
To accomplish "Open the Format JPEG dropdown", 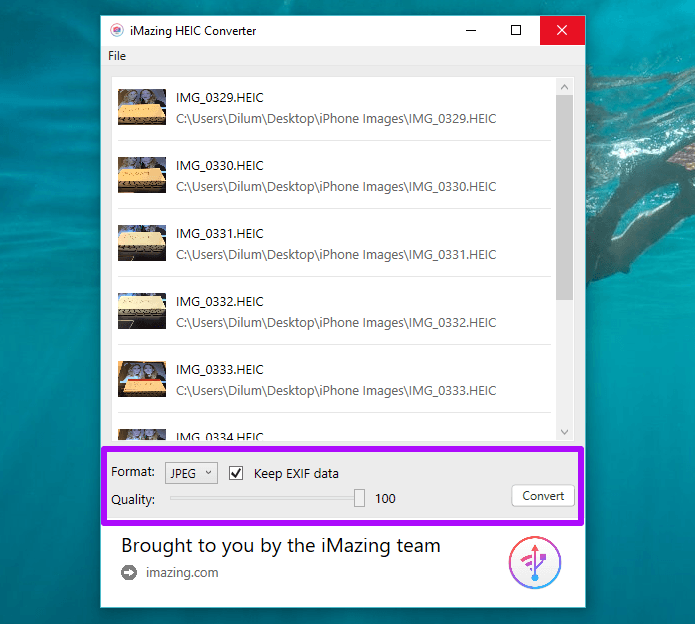I will 191,473.
